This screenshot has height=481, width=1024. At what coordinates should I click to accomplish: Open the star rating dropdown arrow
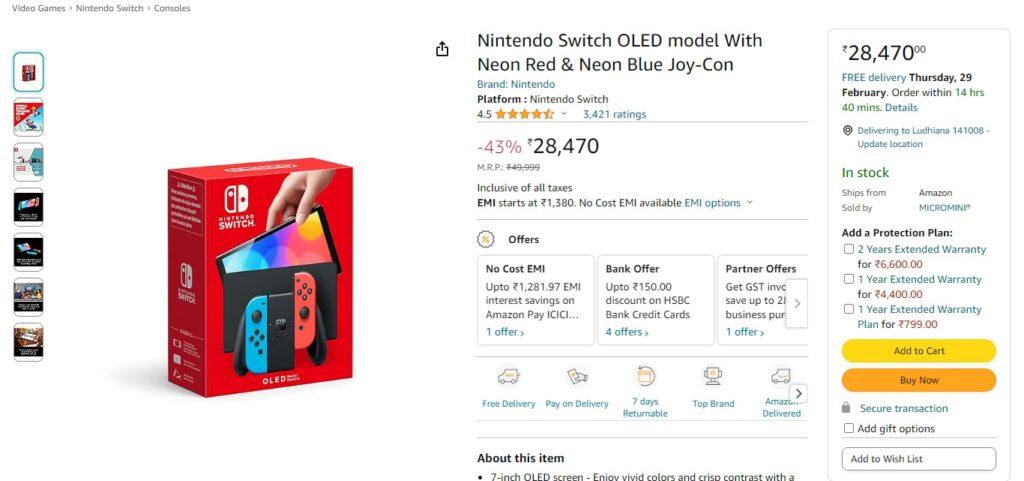[564, 114]
